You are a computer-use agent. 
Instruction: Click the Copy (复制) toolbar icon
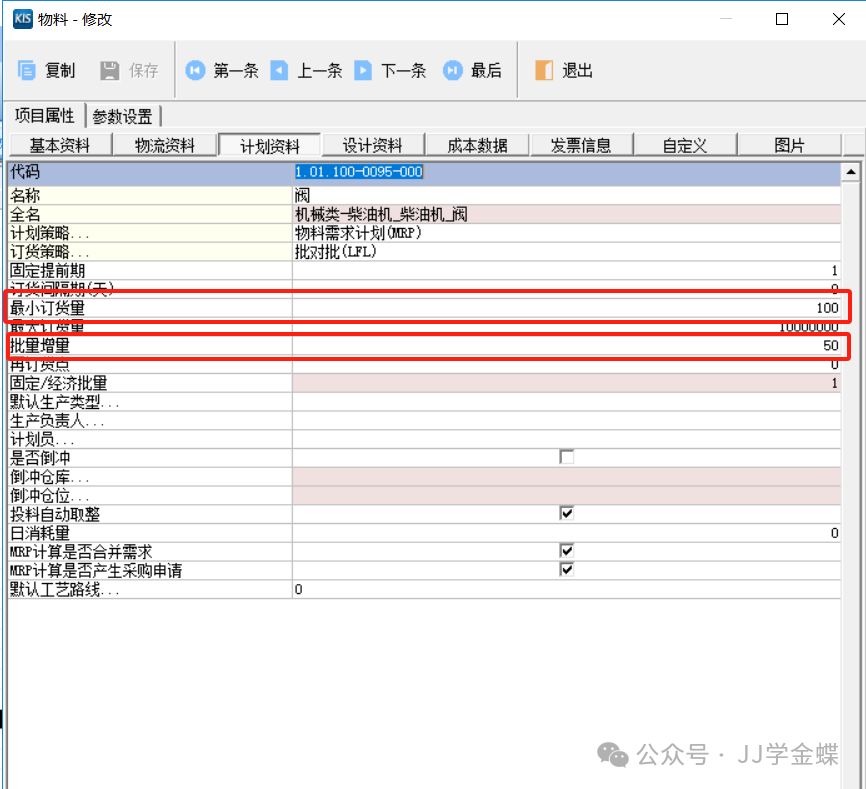(27, 70)
